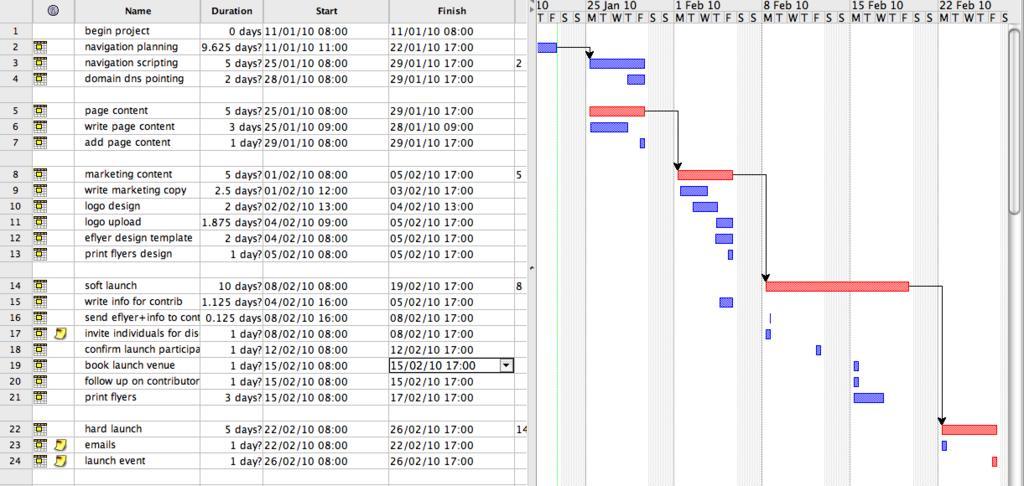This screenshot has width=1024, height=486.
Task: Click the Duration column header
Action: click(232, 11)
